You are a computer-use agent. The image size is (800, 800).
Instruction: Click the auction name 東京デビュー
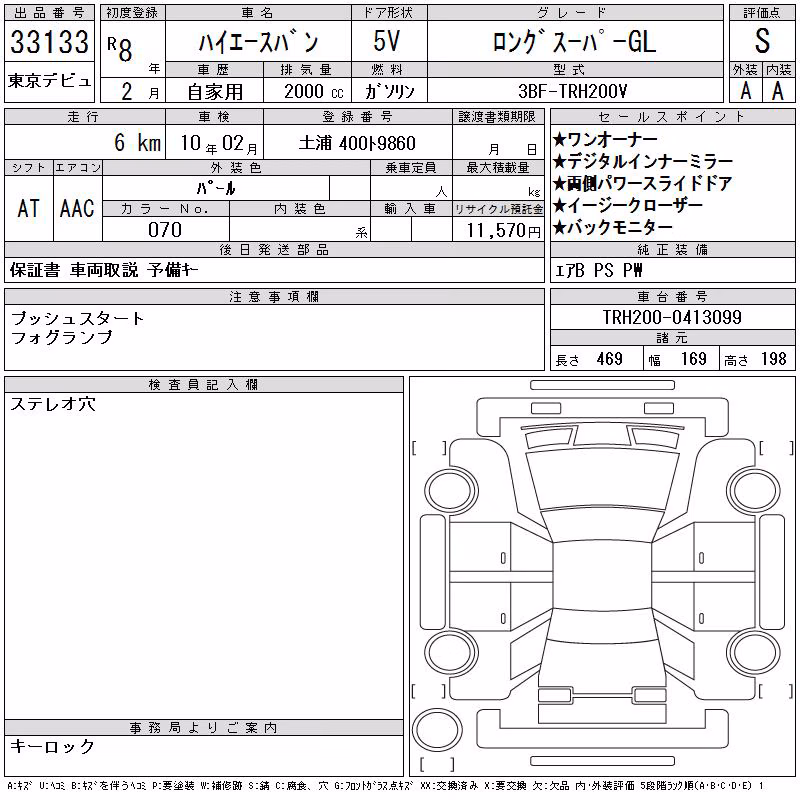(49, 81)
